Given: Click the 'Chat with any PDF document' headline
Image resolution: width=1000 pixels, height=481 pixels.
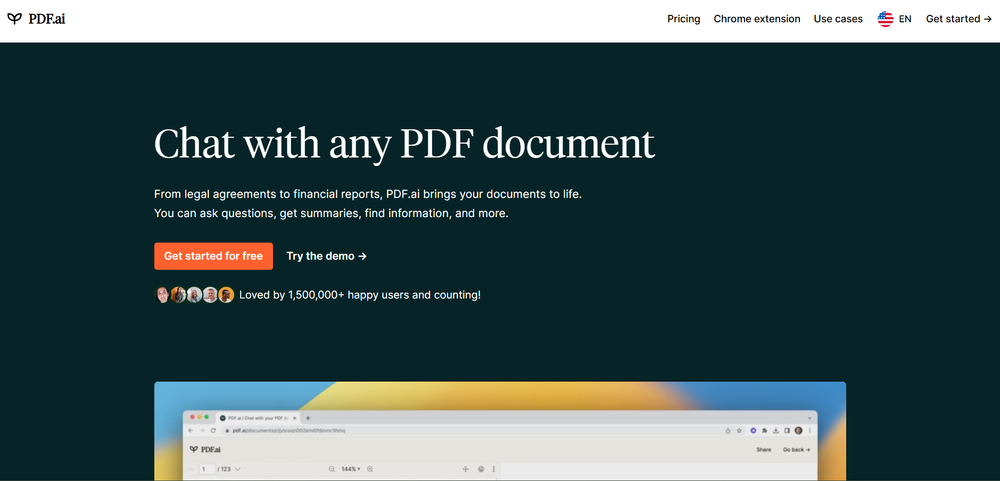Looking at the screenshot, I should pos(404,144).
